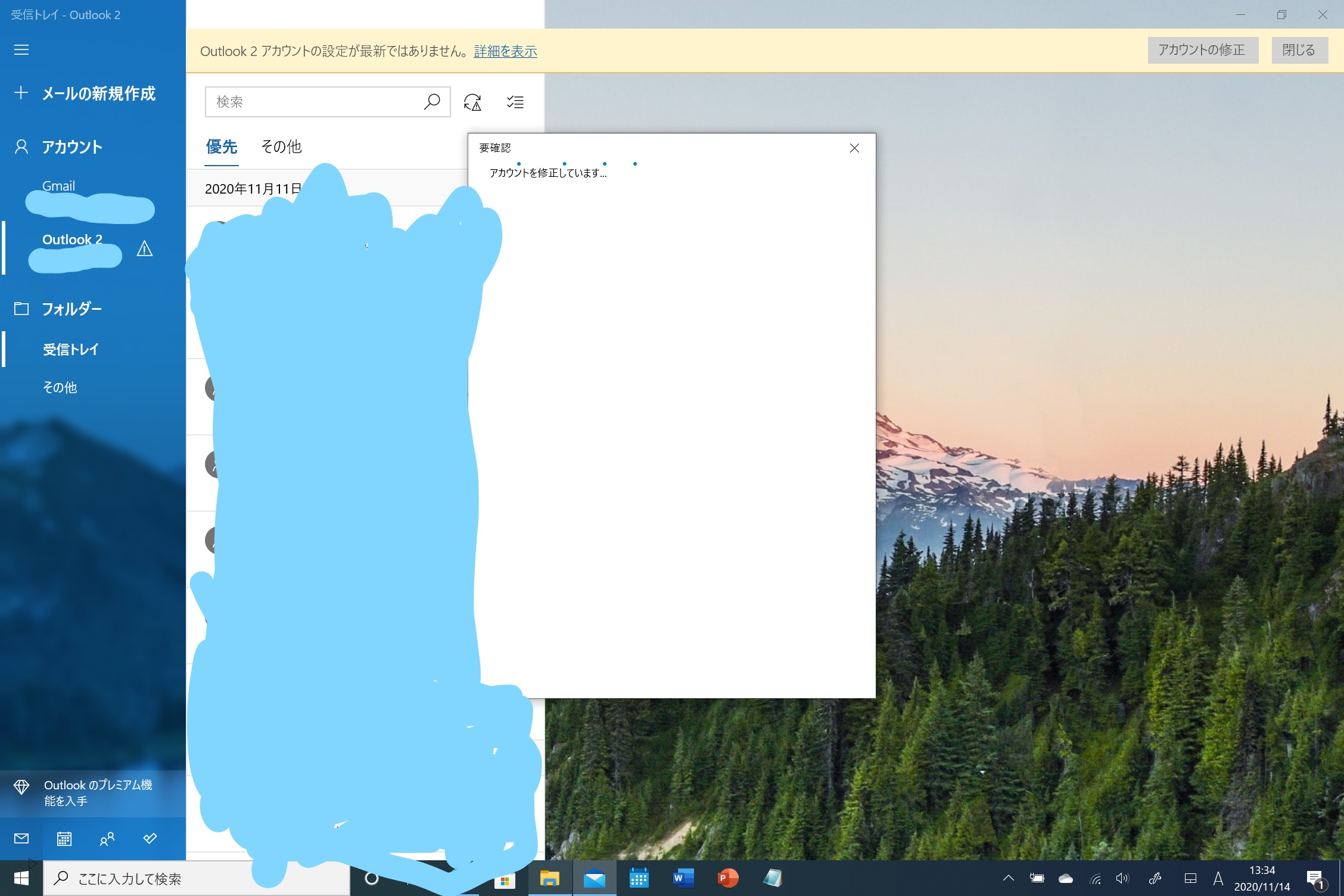Switch to the 優先 focused tab
This screenshot has width=1344, height=896.
[222, 147]
